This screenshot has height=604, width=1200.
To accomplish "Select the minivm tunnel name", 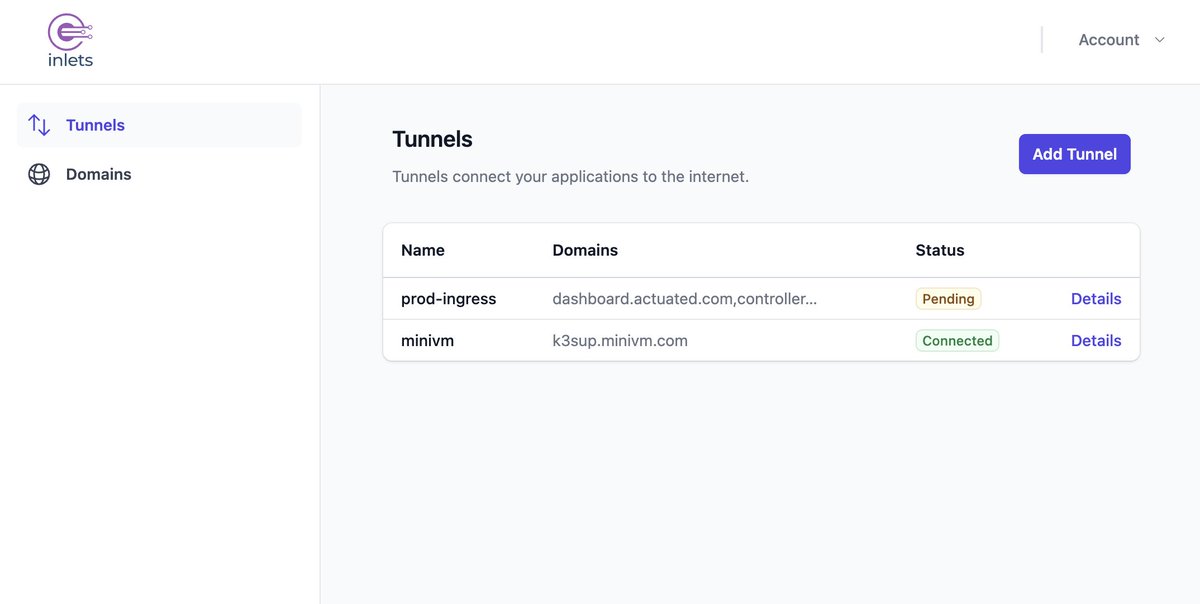I will [427, 341].
